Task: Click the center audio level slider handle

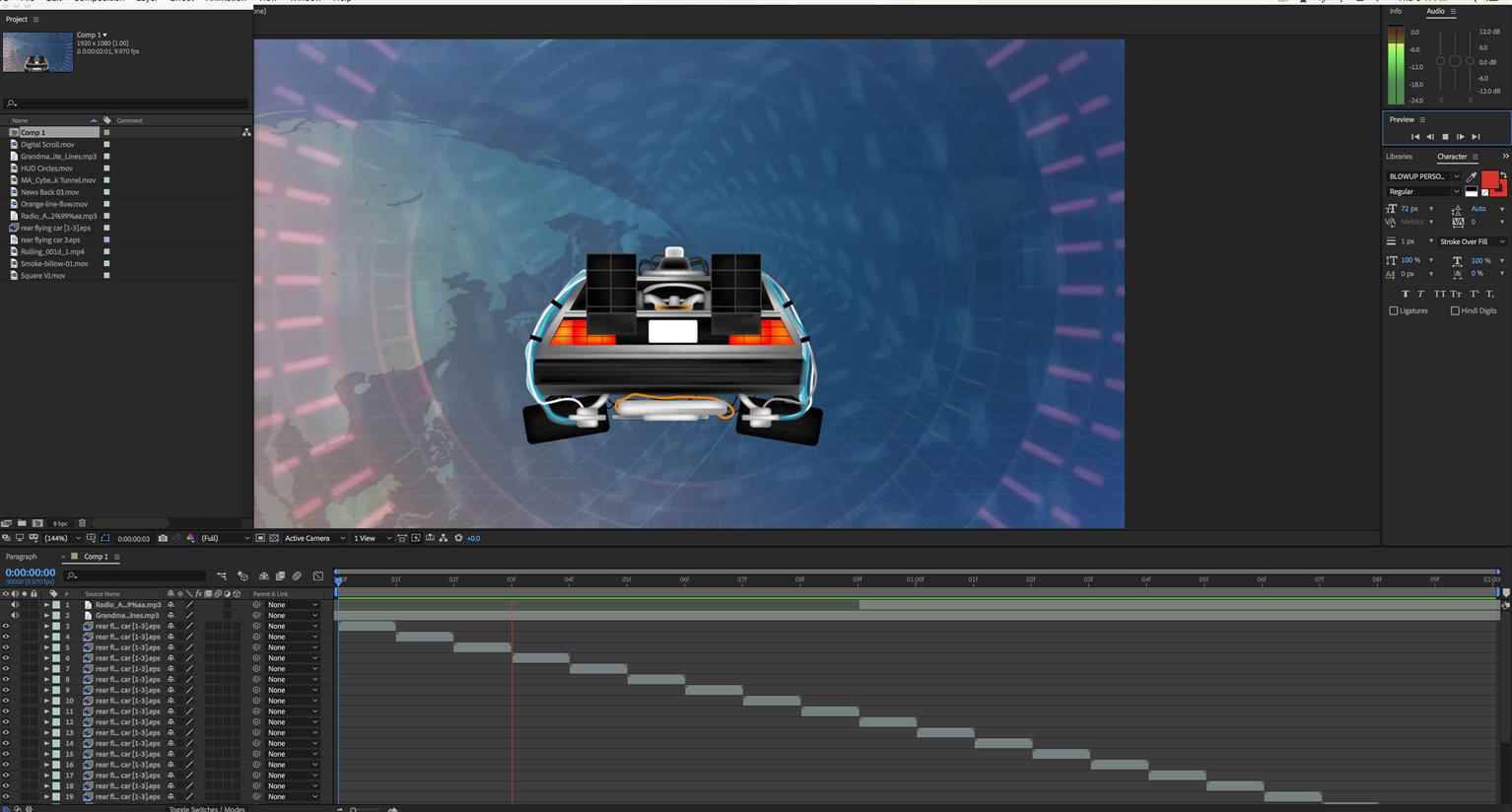Action: point(1455,61)
